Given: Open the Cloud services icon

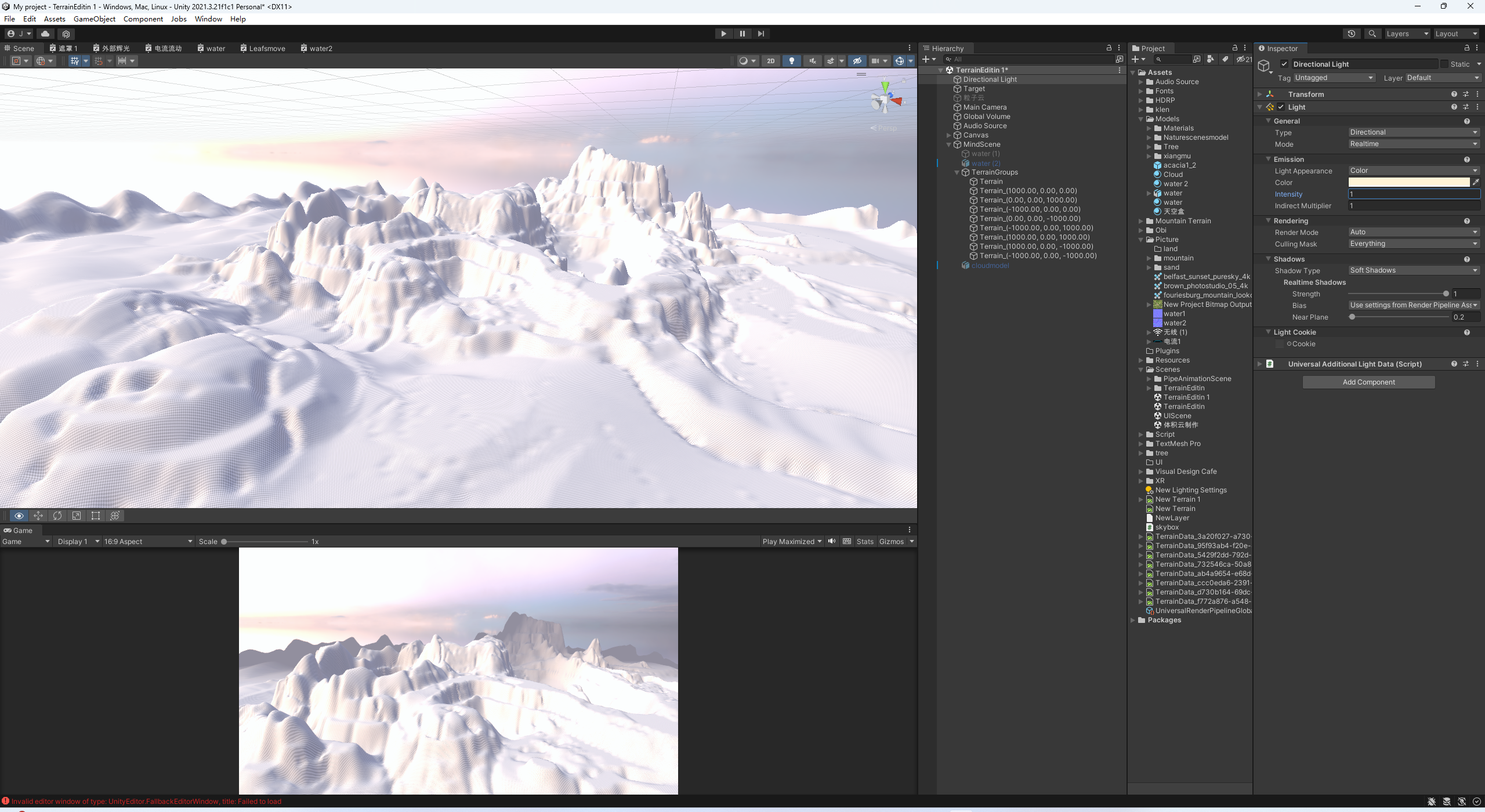Looking at the screenshot, I should [x=45, y=34].
